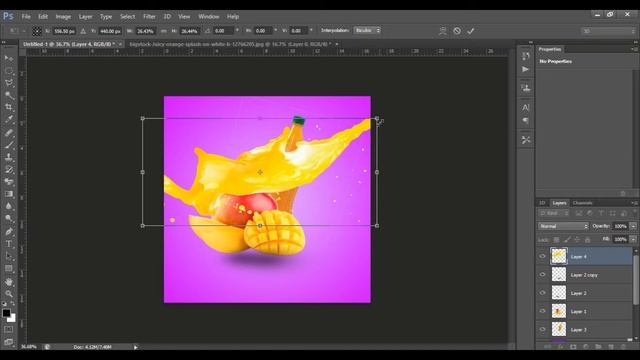Open the Layers panel flyout menu
Screen dimensions: 640x360
[634, 203]
